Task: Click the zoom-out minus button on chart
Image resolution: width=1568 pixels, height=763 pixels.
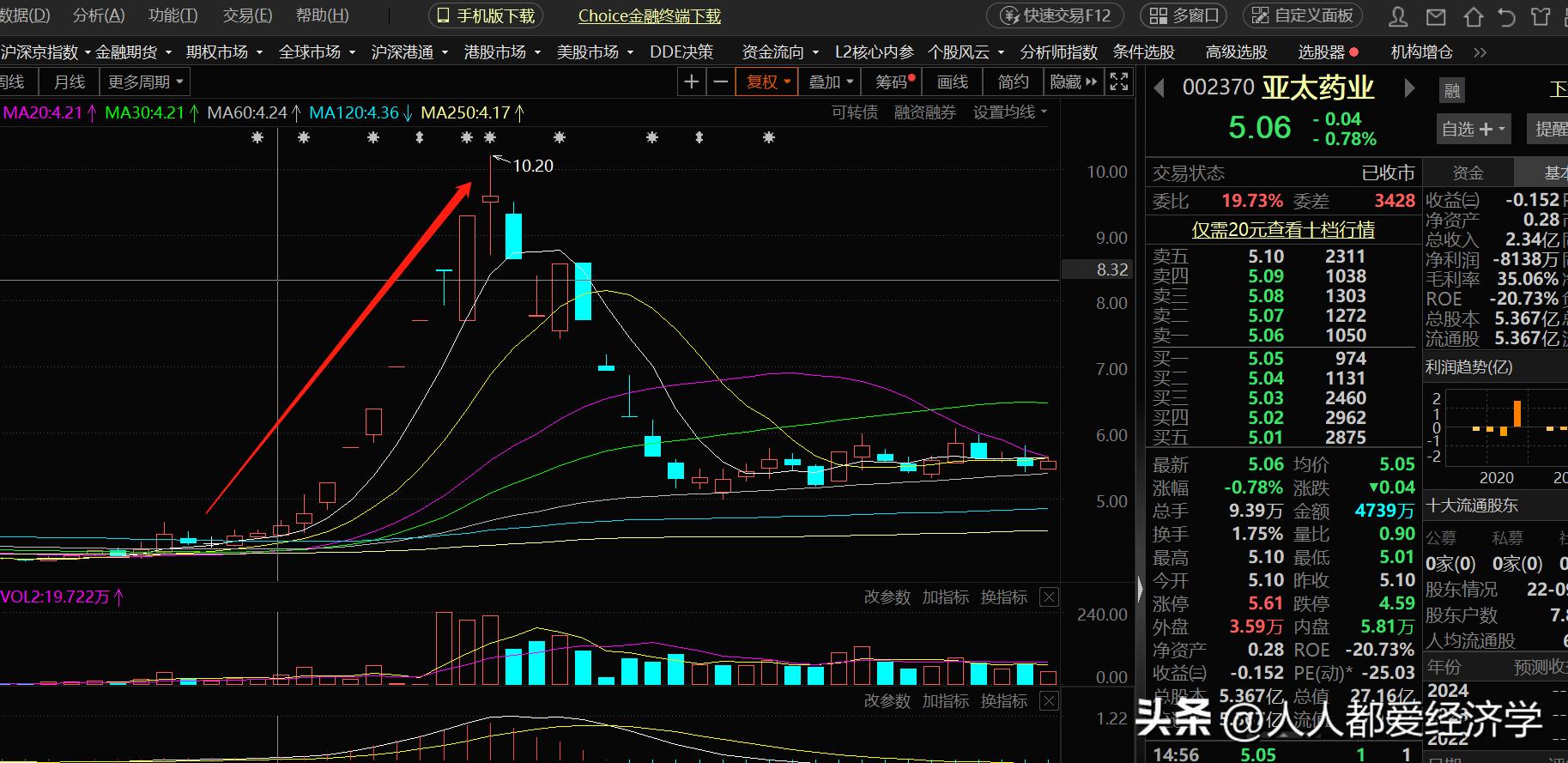Action: 720,82
